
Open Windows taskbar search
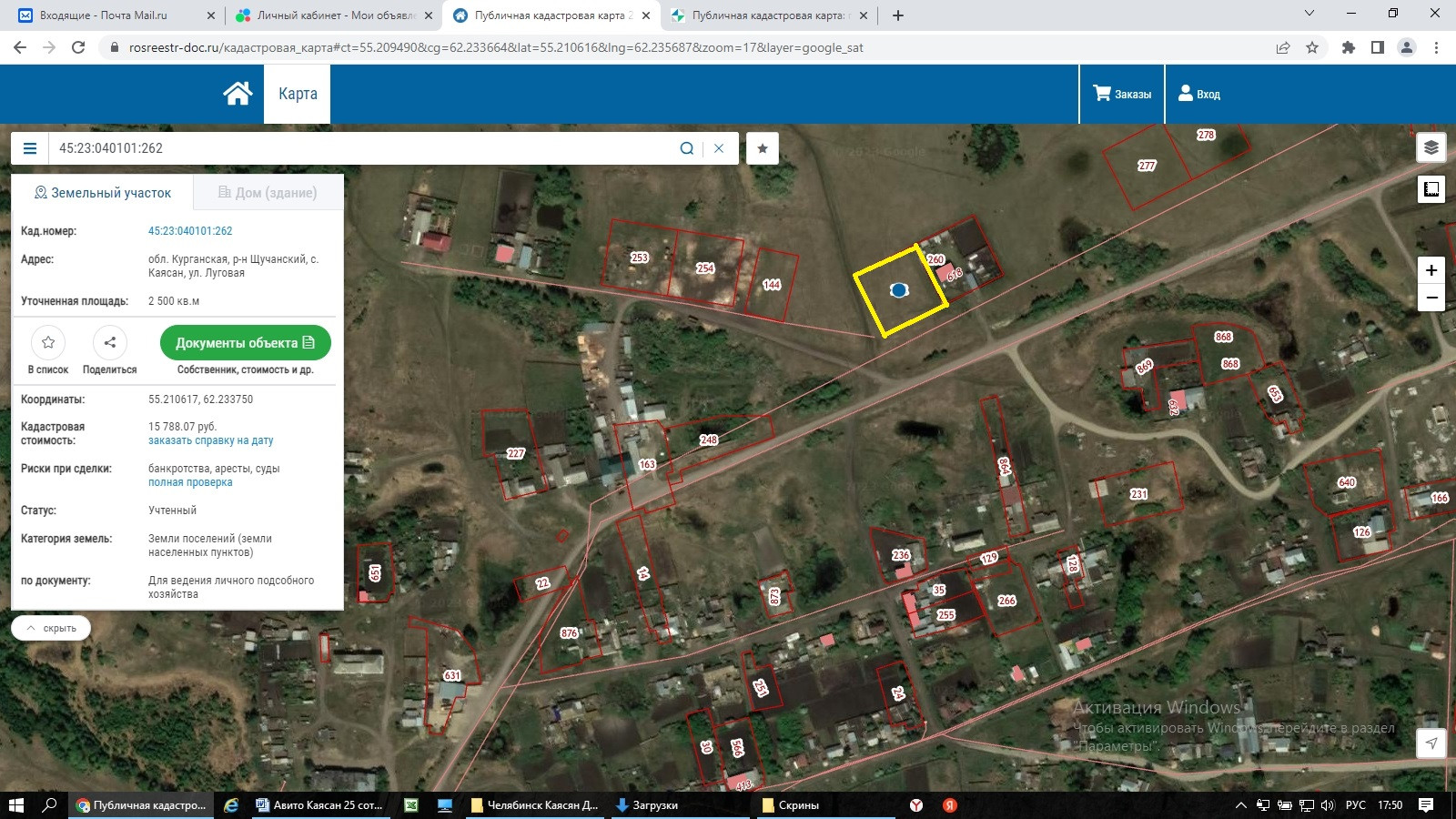50,805
